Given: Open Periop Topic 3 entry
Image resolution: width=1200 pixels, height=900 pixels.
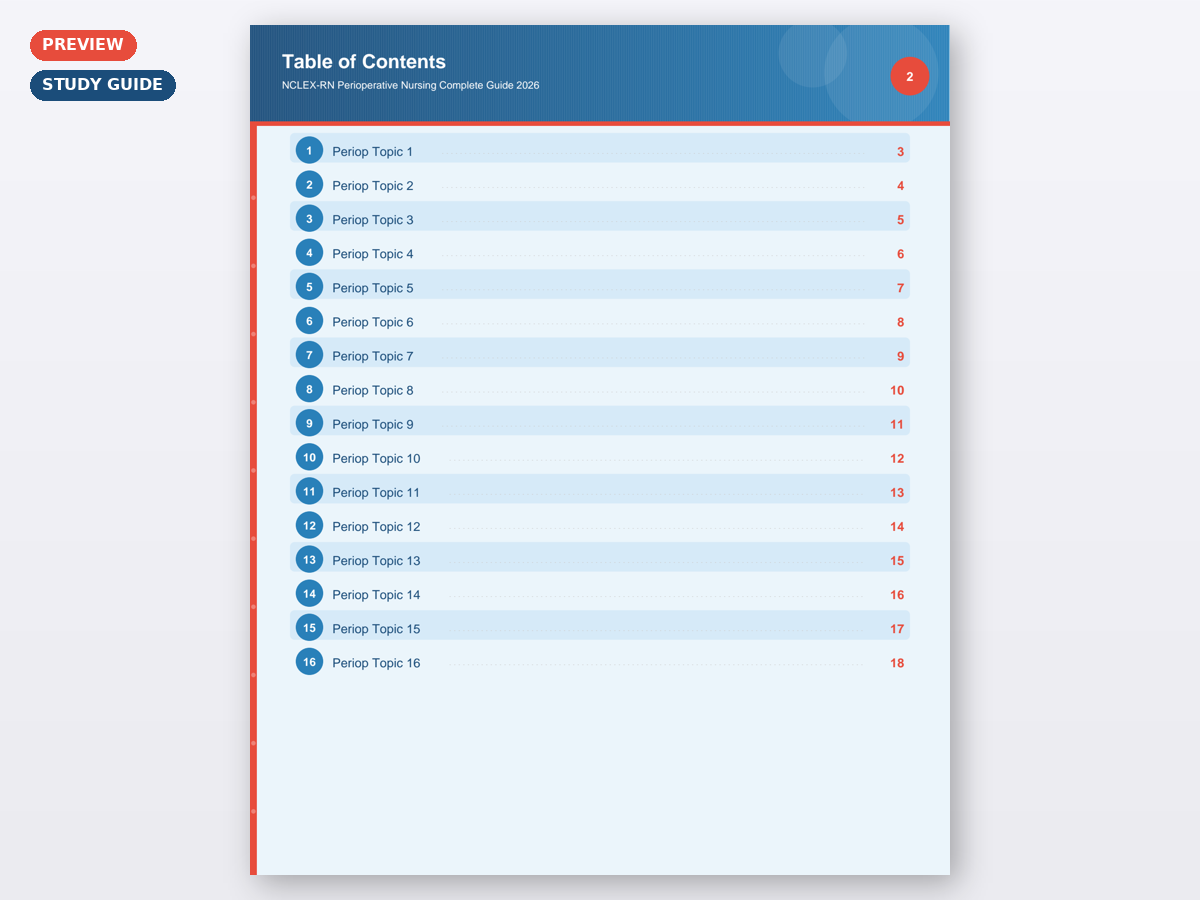Looking at the screenshot, I should click(x=372, y=220).
